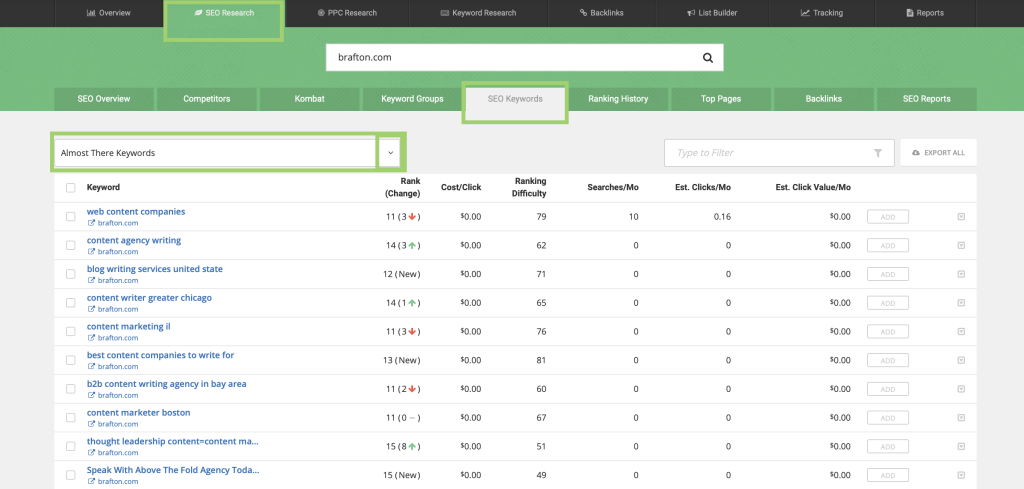Check the content marketing il row

click(x=71, y=332)
